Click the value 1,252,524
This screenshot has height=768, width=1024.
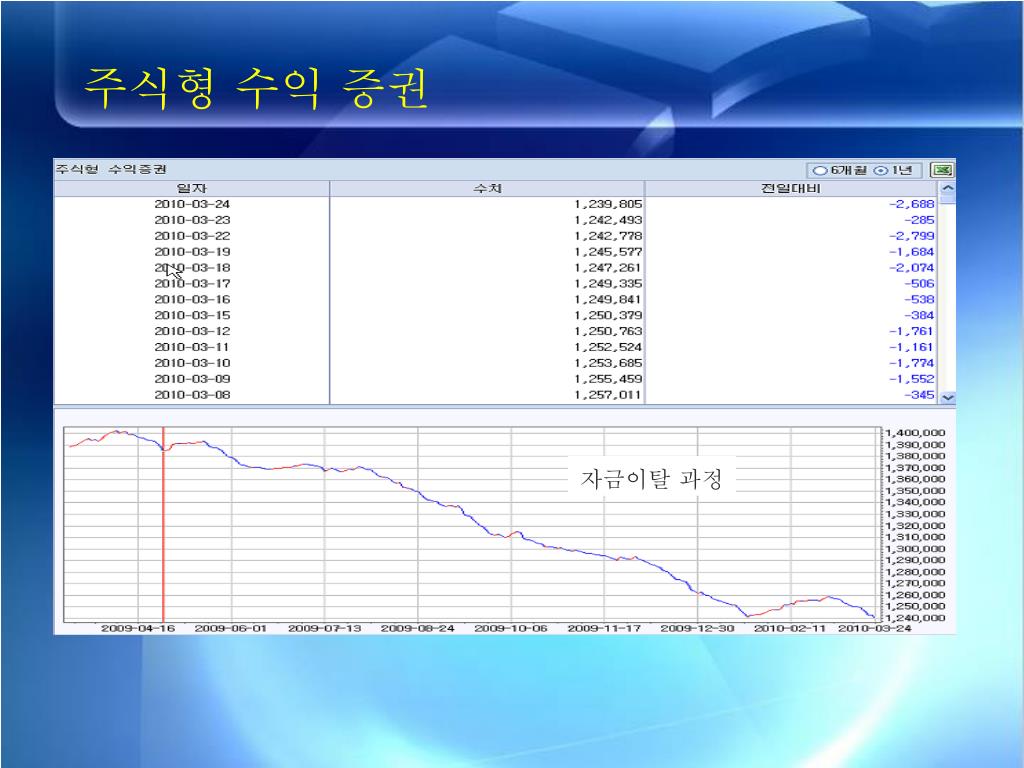click(608, 347)
